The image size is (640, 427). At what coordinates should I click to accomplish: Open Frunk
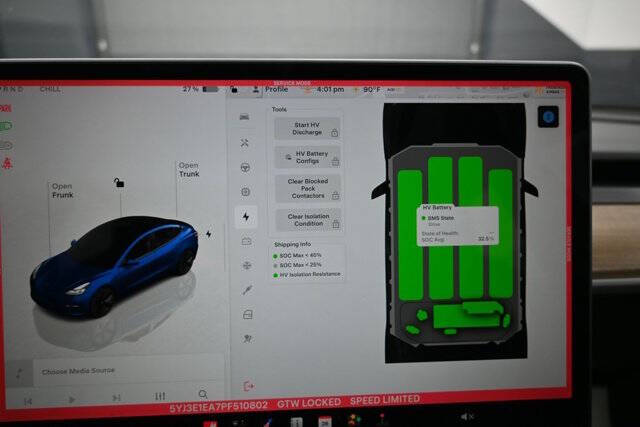[x=62, y=191]
